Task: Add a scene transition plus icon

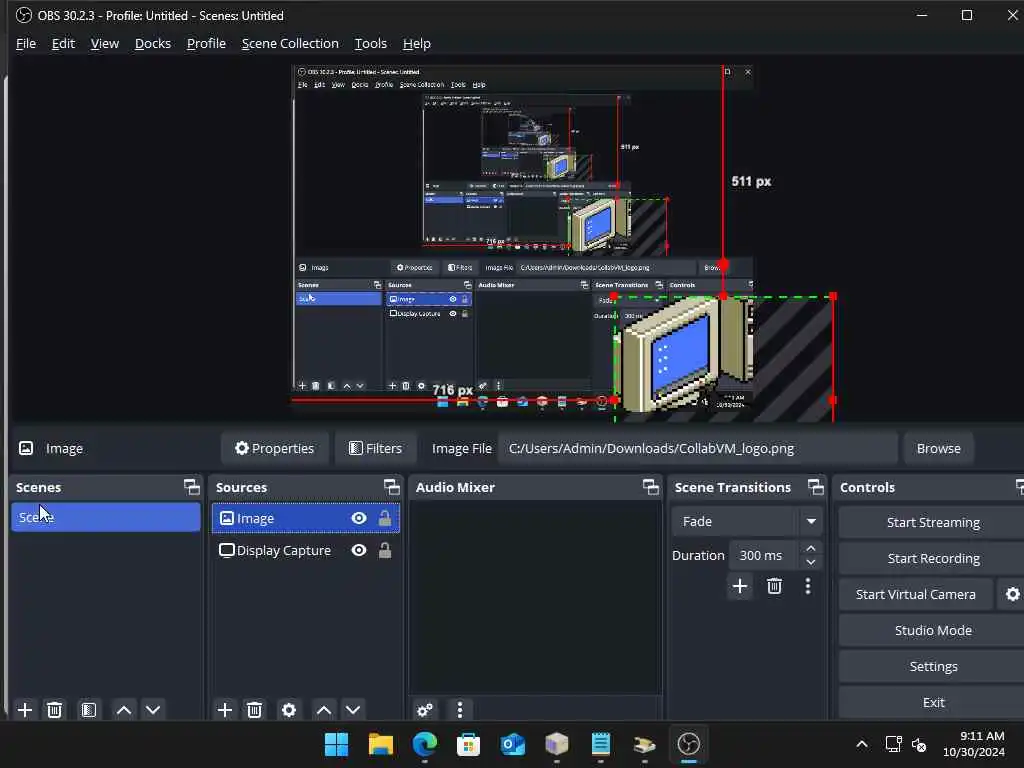Action: tap(740, 586)
